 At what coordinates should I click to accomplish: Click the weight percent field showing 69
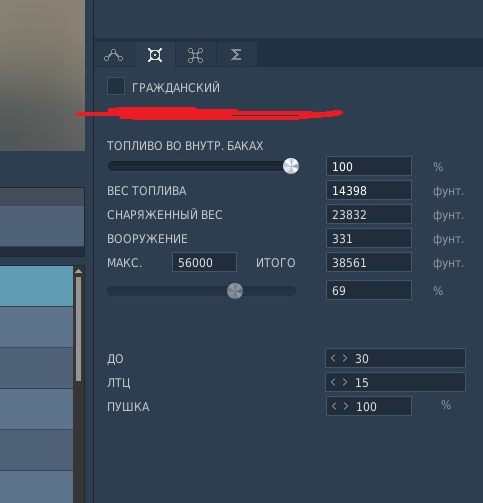369,290
